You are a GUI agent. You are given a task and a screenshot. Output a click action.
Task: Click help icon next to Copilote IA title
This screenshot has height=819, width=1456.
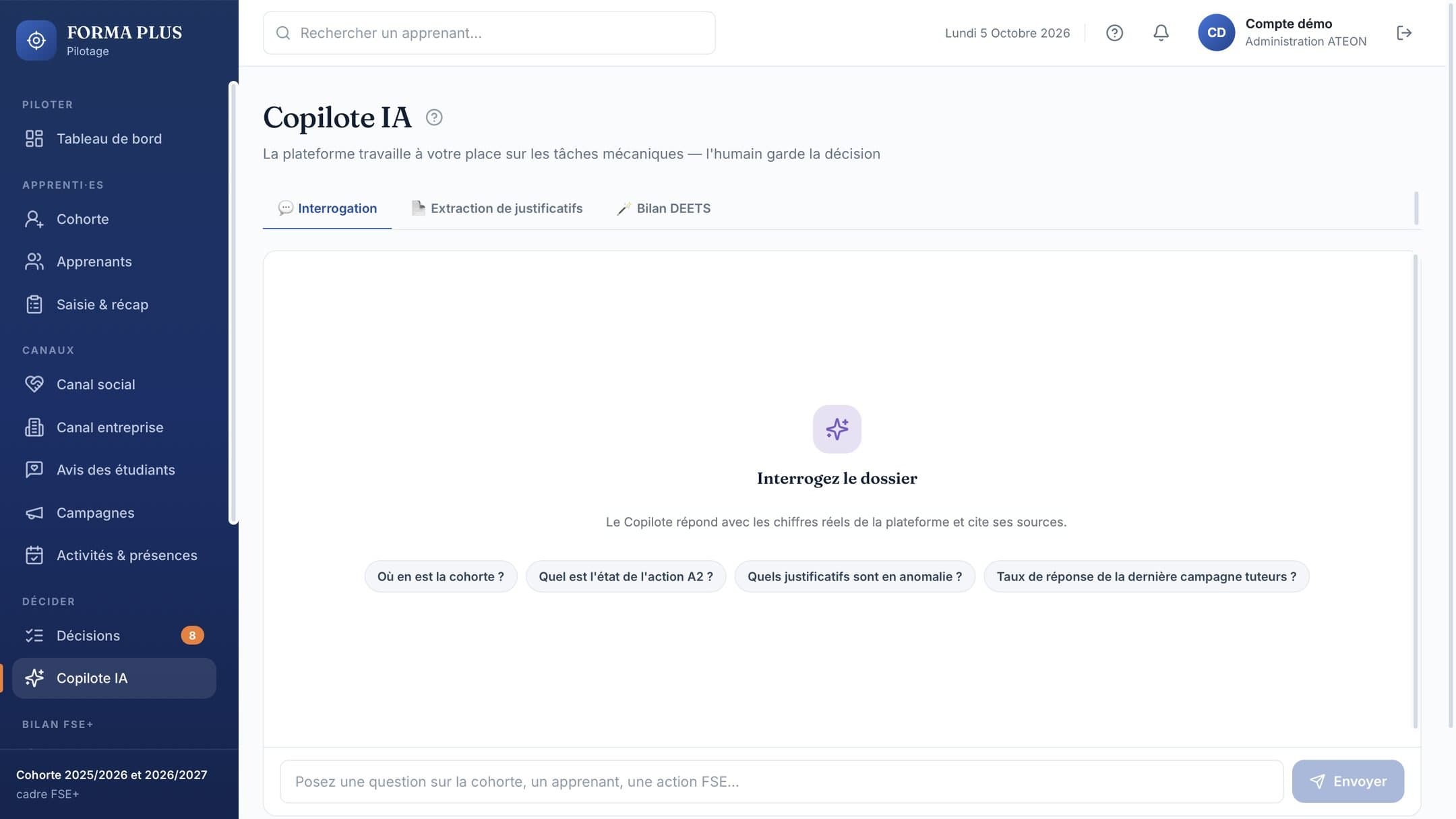tap(434, 117)
